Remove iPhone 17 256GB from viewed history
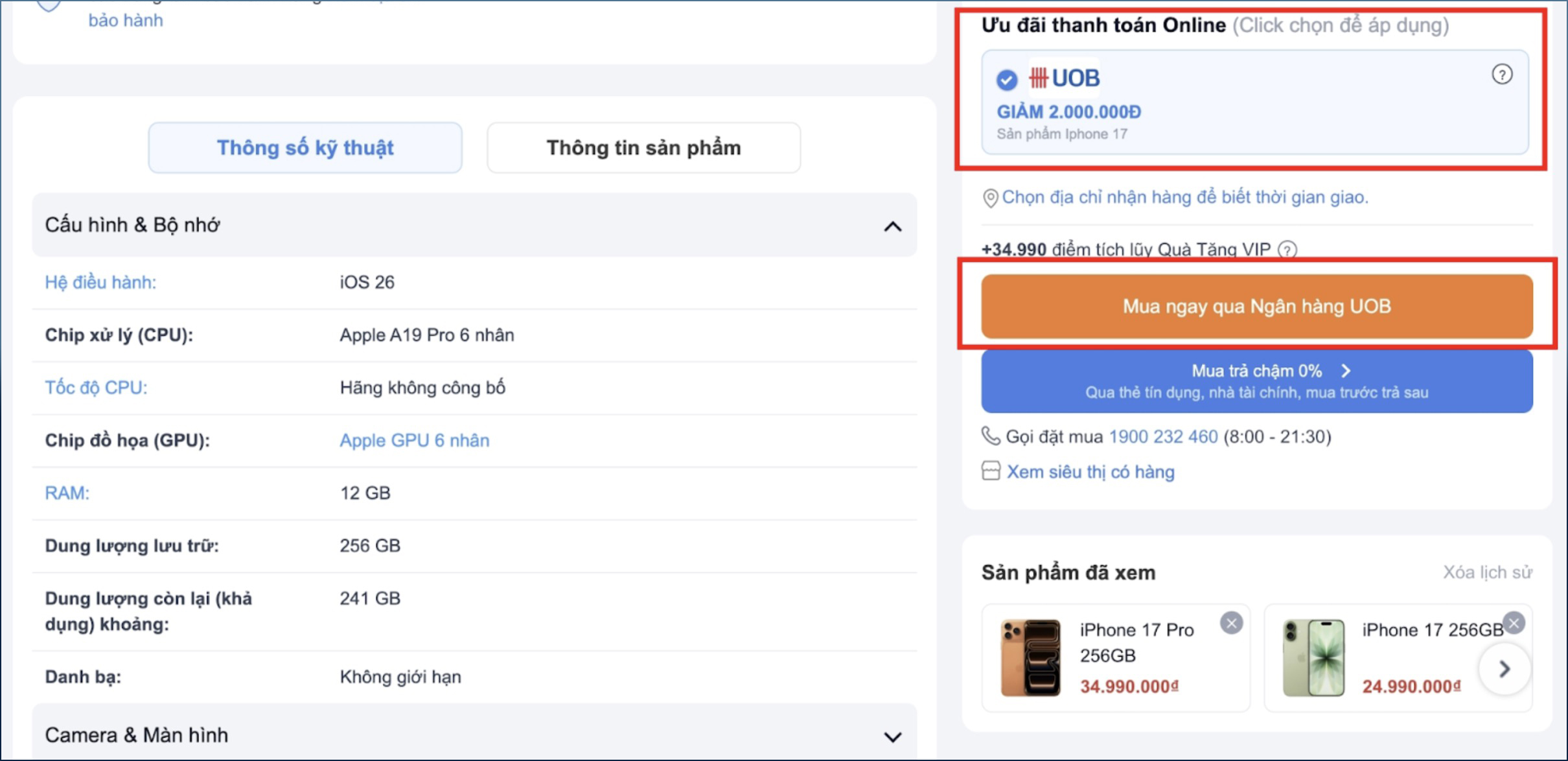 point(1514,623)
